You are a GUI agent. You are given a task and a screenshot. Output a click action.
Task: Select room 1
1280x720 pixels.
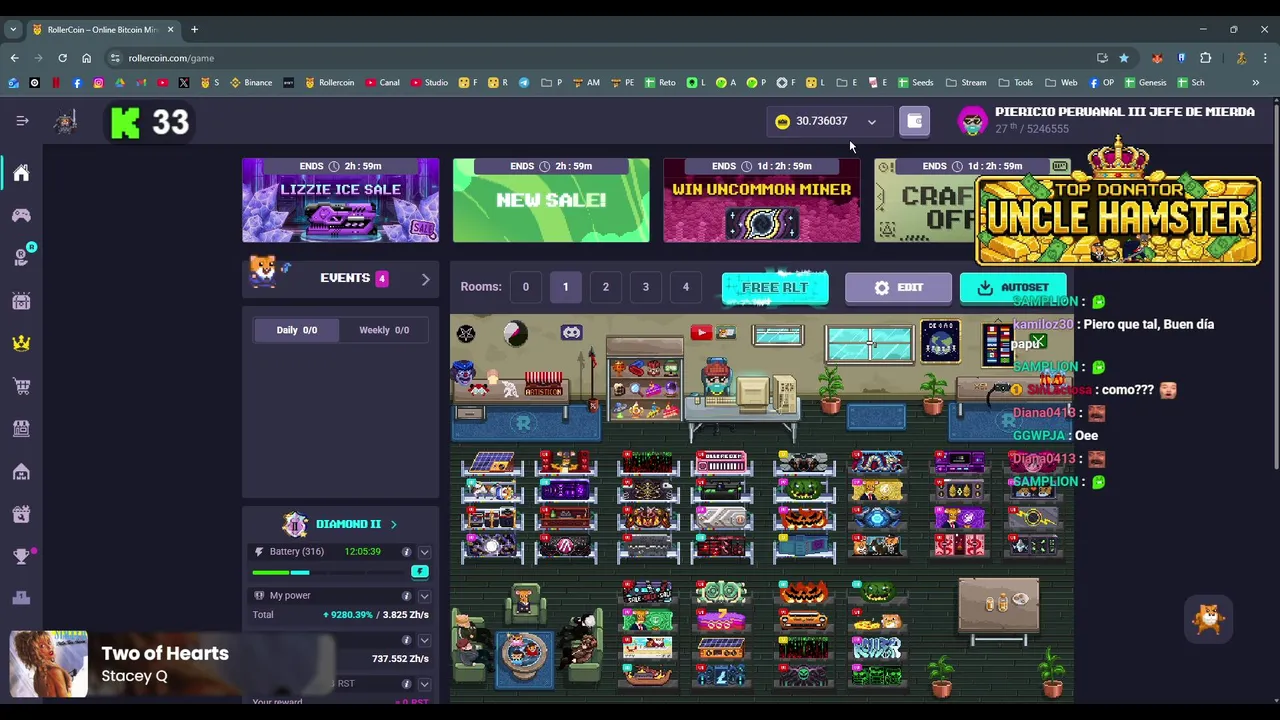(x=565, y=287)
